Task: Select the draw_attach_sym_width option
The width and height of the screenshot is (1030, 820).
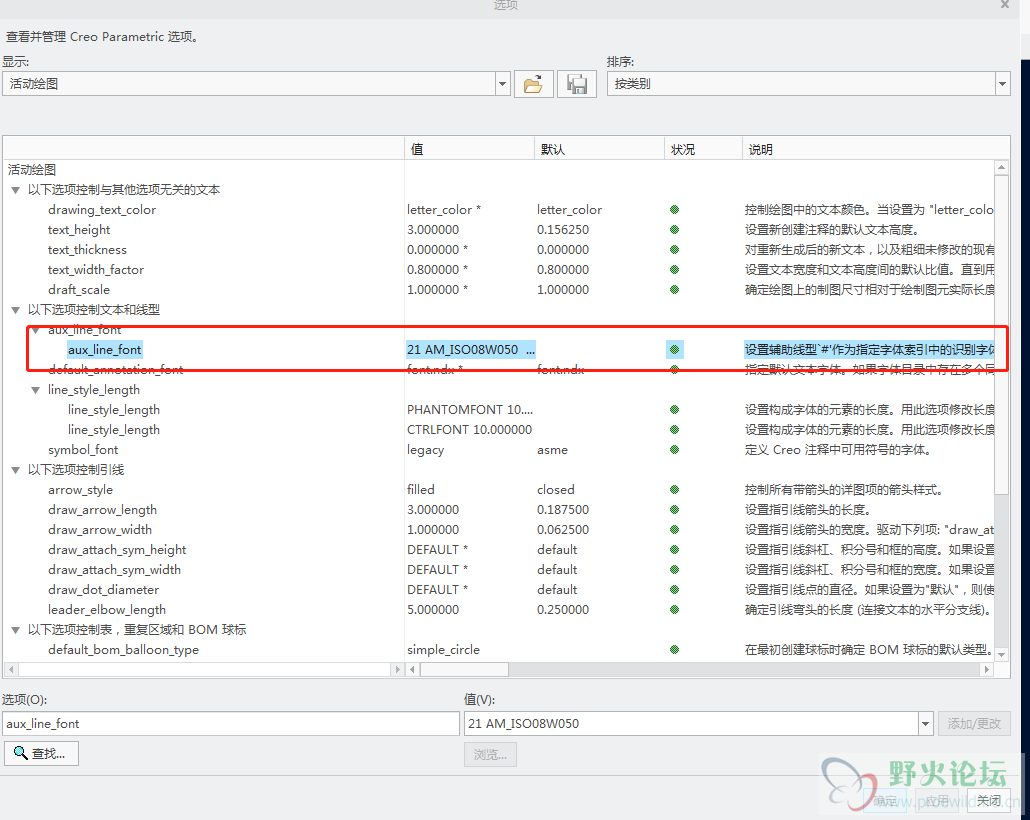Action: click(114, 570)
